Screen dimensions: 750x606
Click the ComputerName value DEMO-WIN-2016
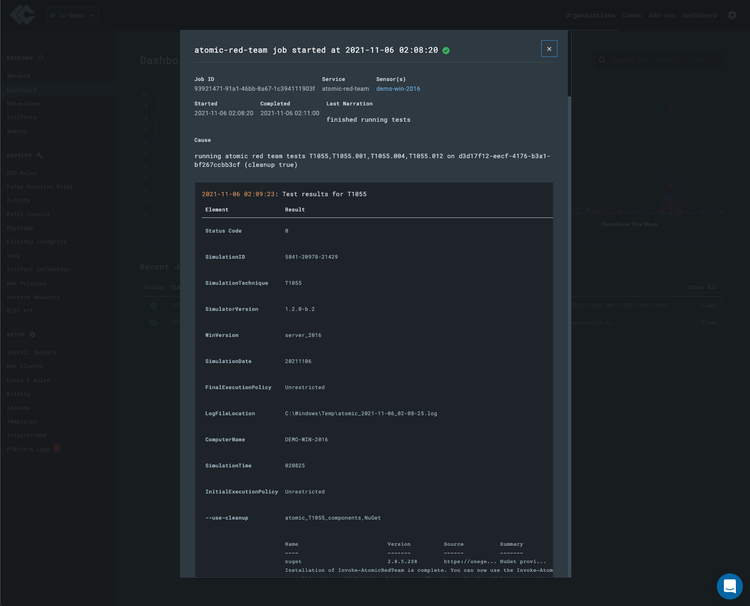tap(306, 440)
